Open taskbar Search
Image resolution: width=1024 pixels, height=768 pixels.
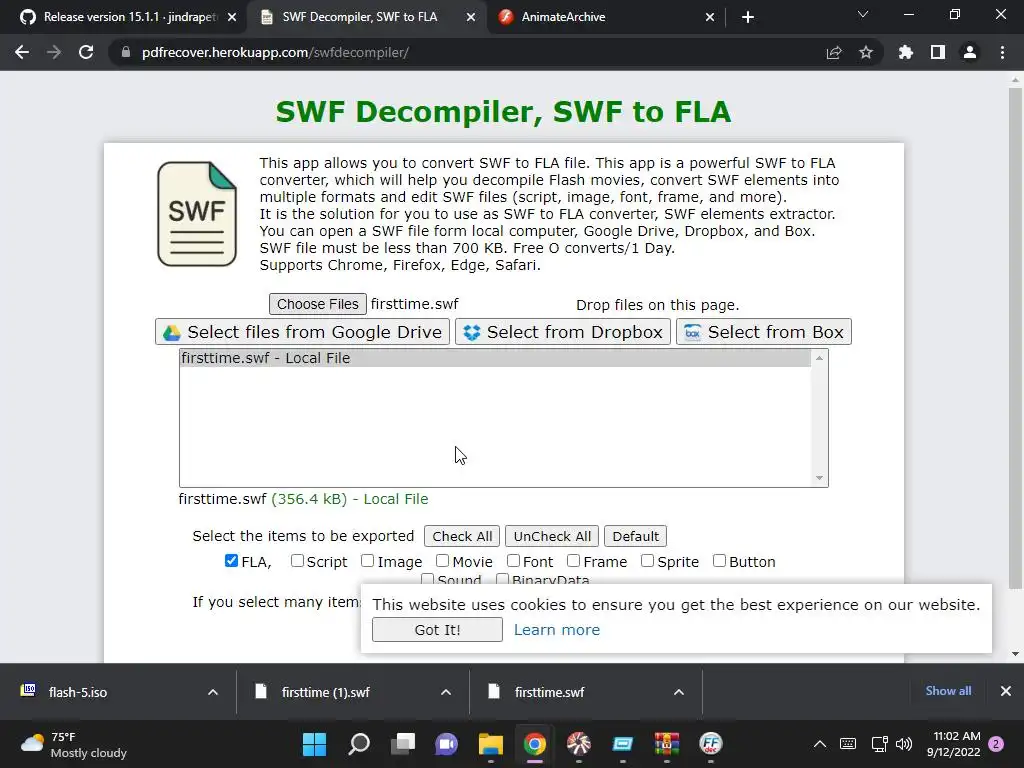point(359,744)
